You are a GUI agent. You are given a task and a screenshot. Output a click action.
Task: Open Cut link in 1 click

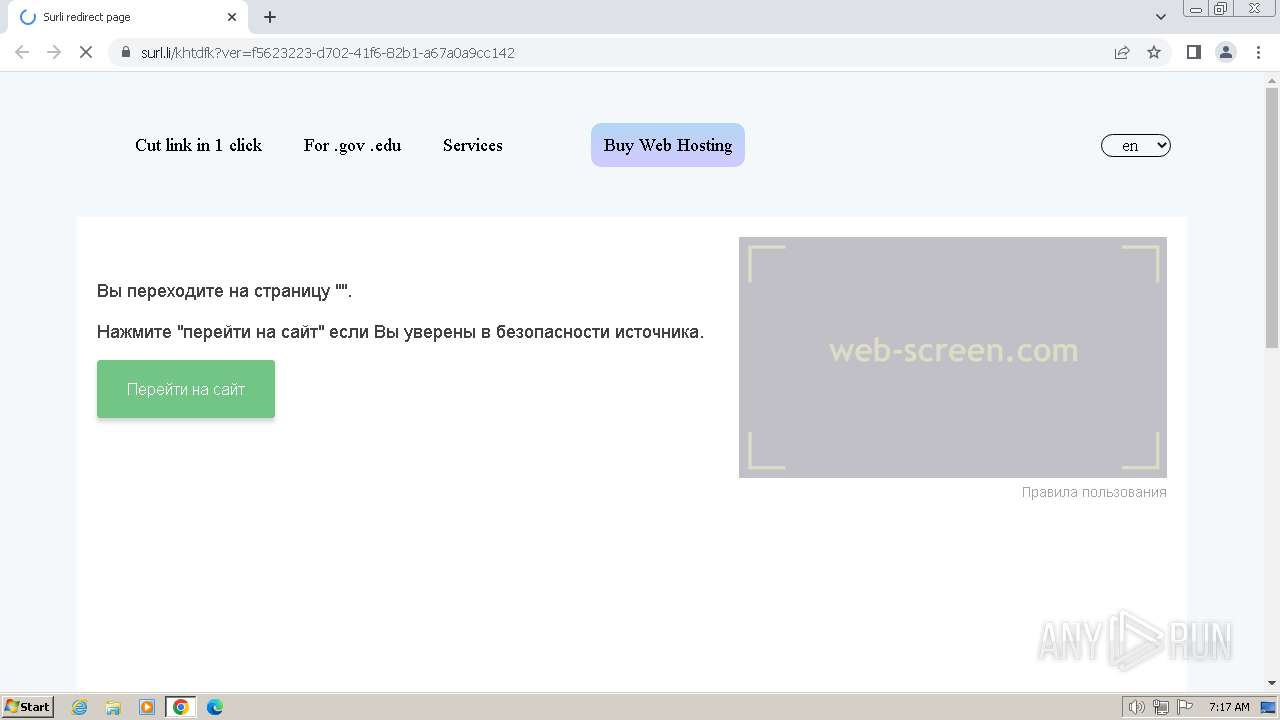pos(198,145)
